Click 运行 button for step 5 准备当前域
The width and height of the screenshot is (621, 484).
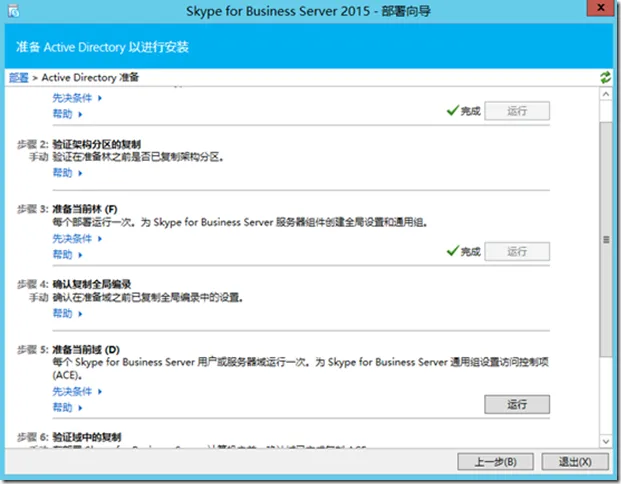[517, 404]
